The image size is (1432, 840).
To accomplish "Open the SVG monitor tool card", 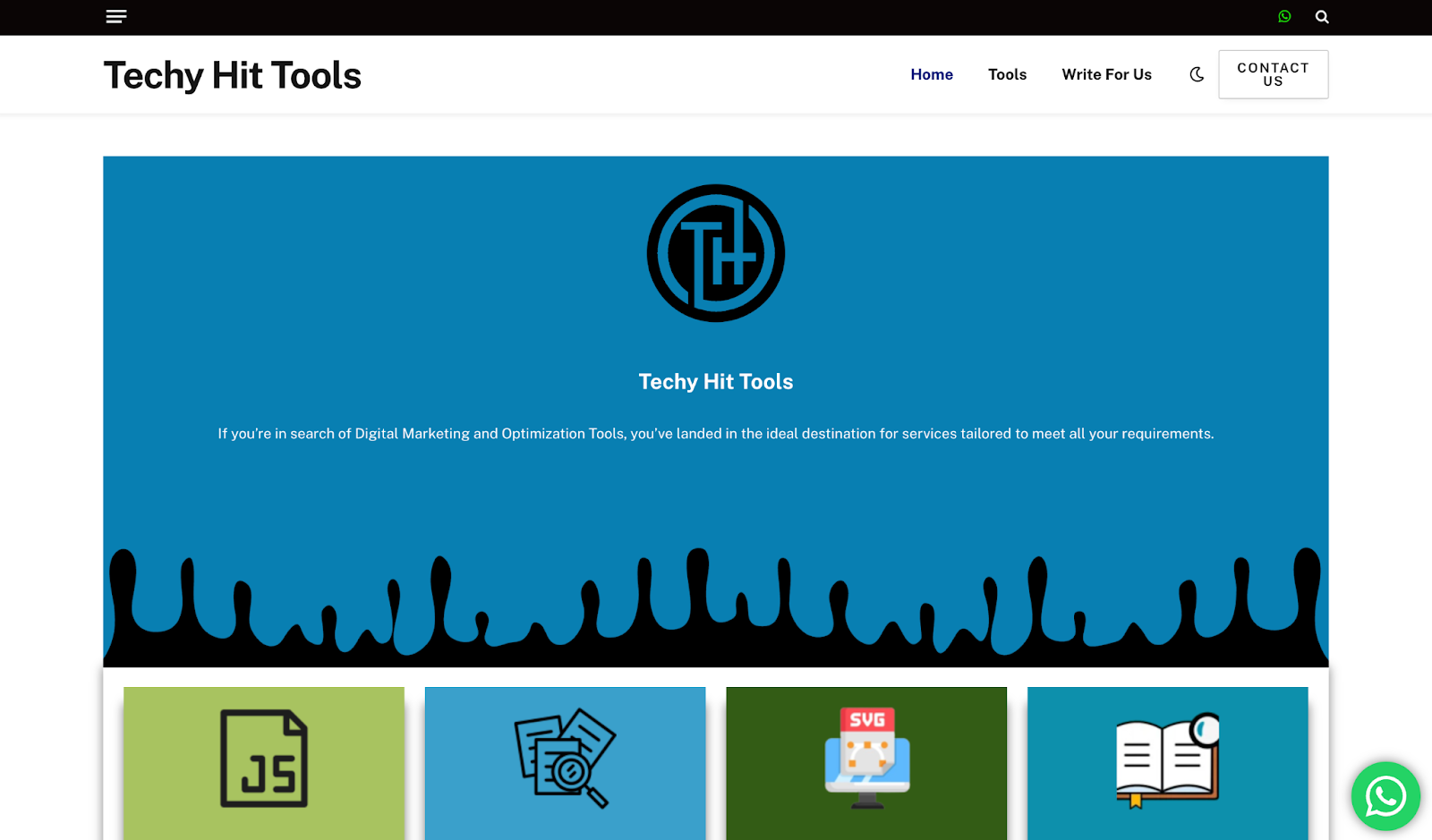I will [x=866, y=760].
